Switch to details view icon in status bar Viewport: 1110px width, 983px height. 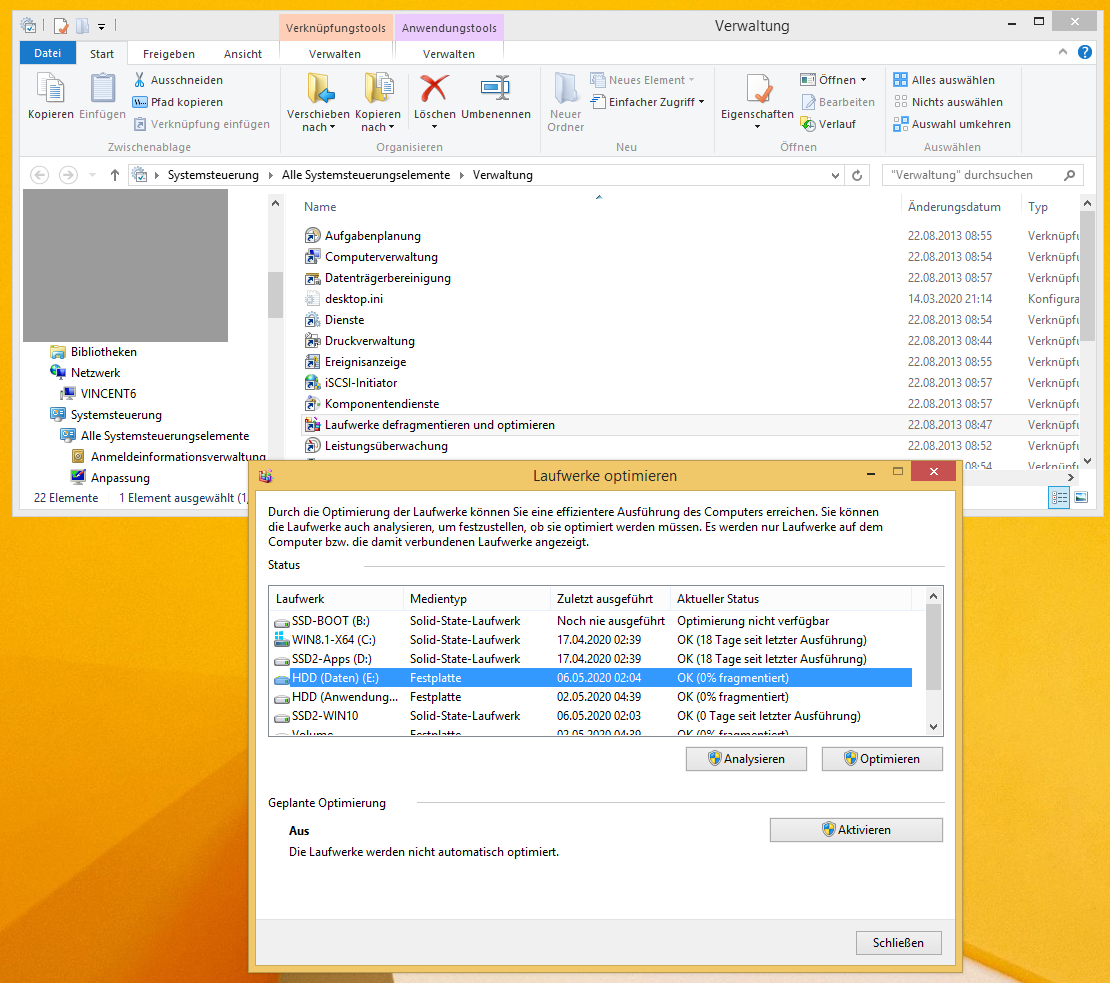pyautogui.click(x=1059, y=498)
